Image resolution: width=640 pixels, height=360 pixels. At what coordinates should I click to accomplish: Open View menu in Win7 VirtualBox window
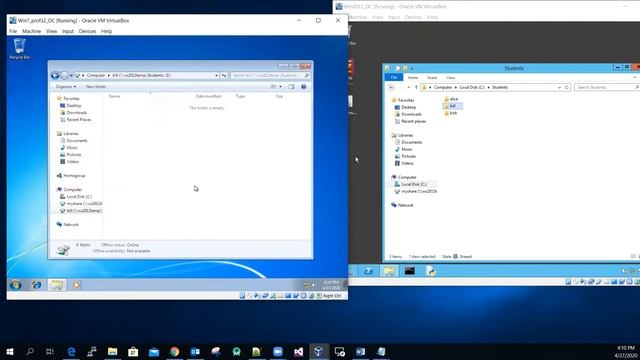tap(51, 31)
